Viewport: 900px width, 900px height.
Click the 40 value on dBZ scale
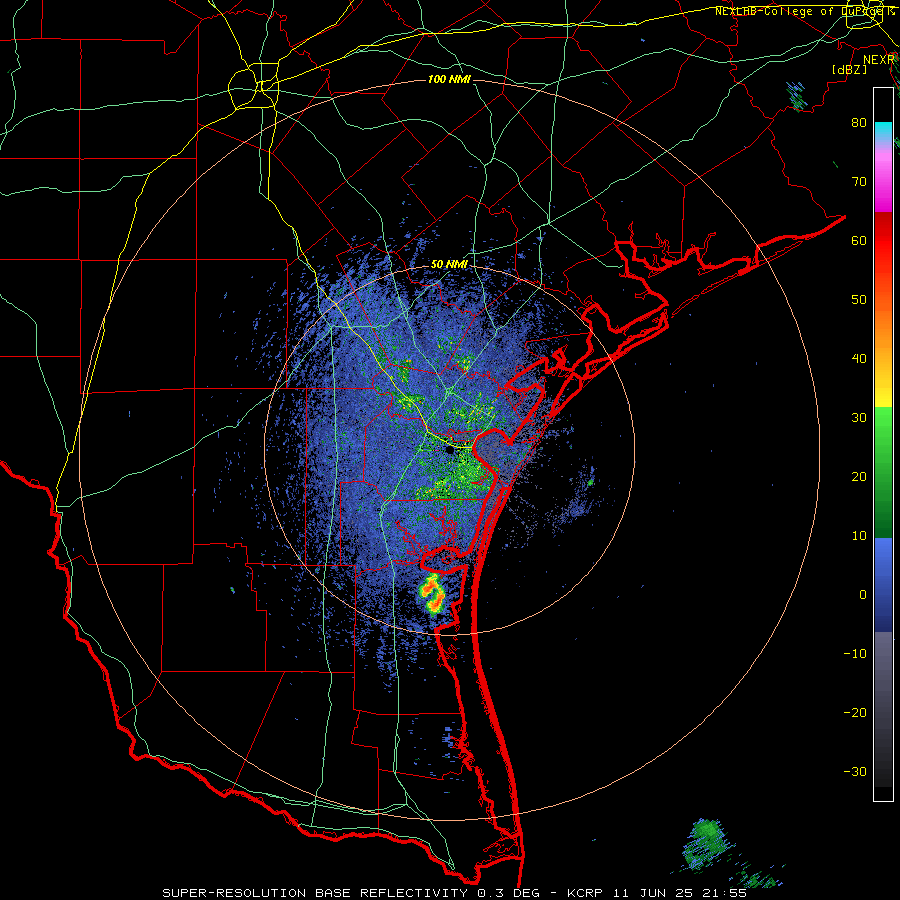[859, 358]
